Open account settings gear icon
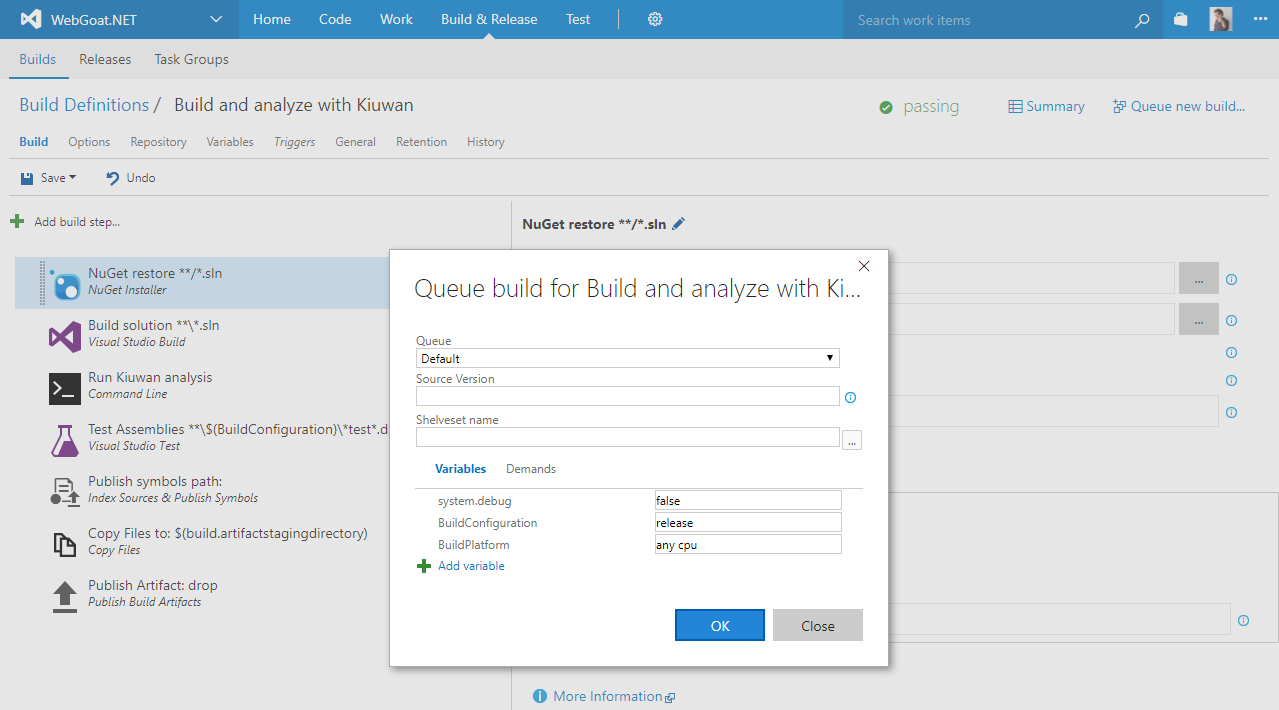The width and height of the screenshot is (1279, 710). tap(654, 19)
